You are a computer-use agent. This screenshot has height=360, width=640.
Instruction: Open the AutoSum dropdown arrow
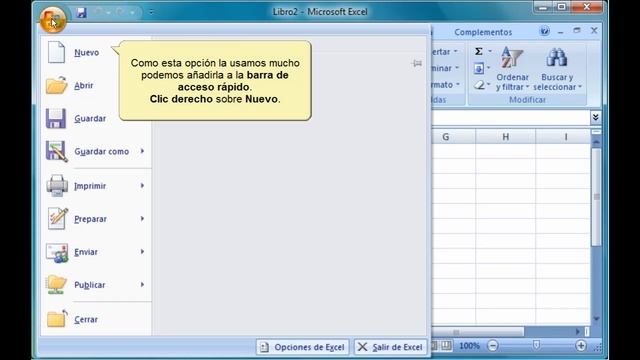tap(490, 51)
